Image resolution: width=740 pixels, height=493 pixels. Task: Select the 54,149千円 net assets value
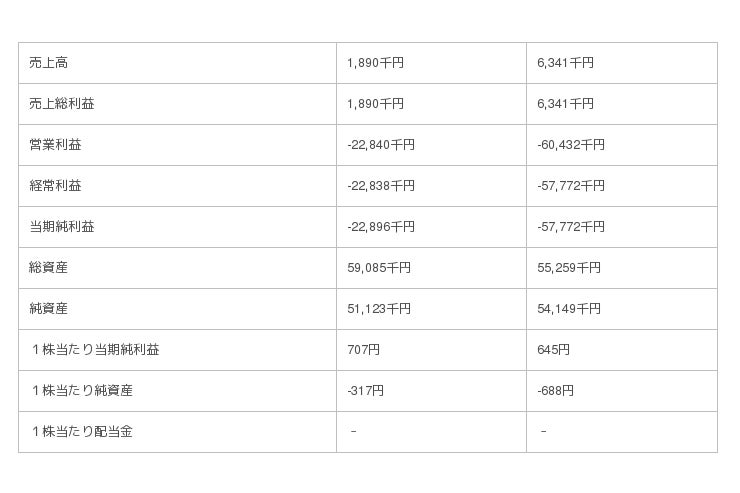click(568, 309)
